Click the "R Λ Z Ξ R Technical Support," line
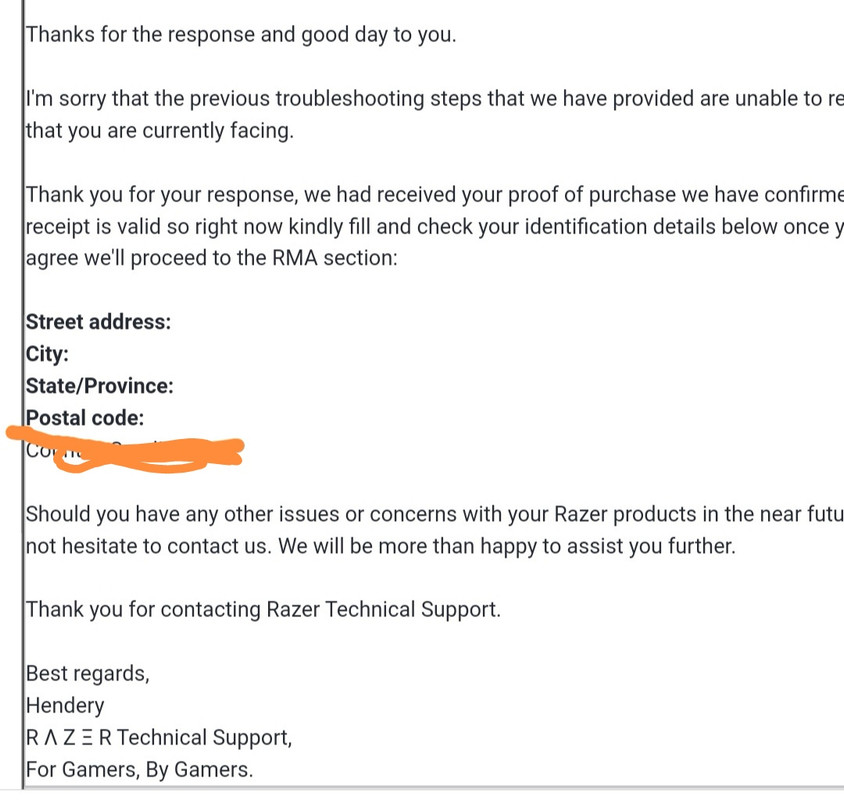This screenshot has width=844, height=800. click(x=159, y=738)
